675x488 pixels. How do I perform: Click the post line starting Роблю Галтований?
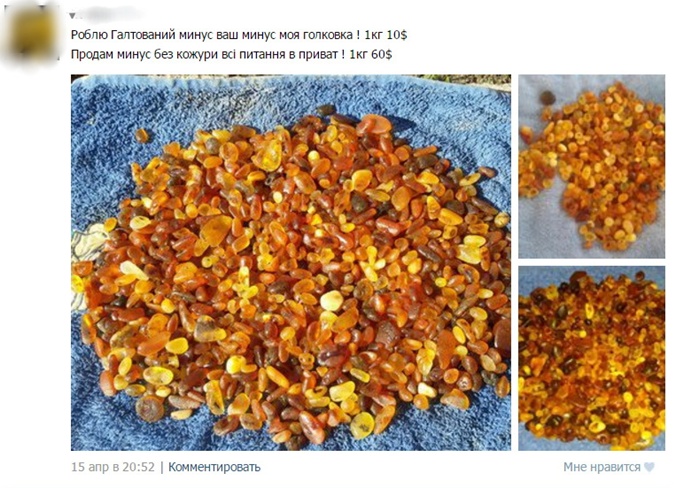coord(239,35)
